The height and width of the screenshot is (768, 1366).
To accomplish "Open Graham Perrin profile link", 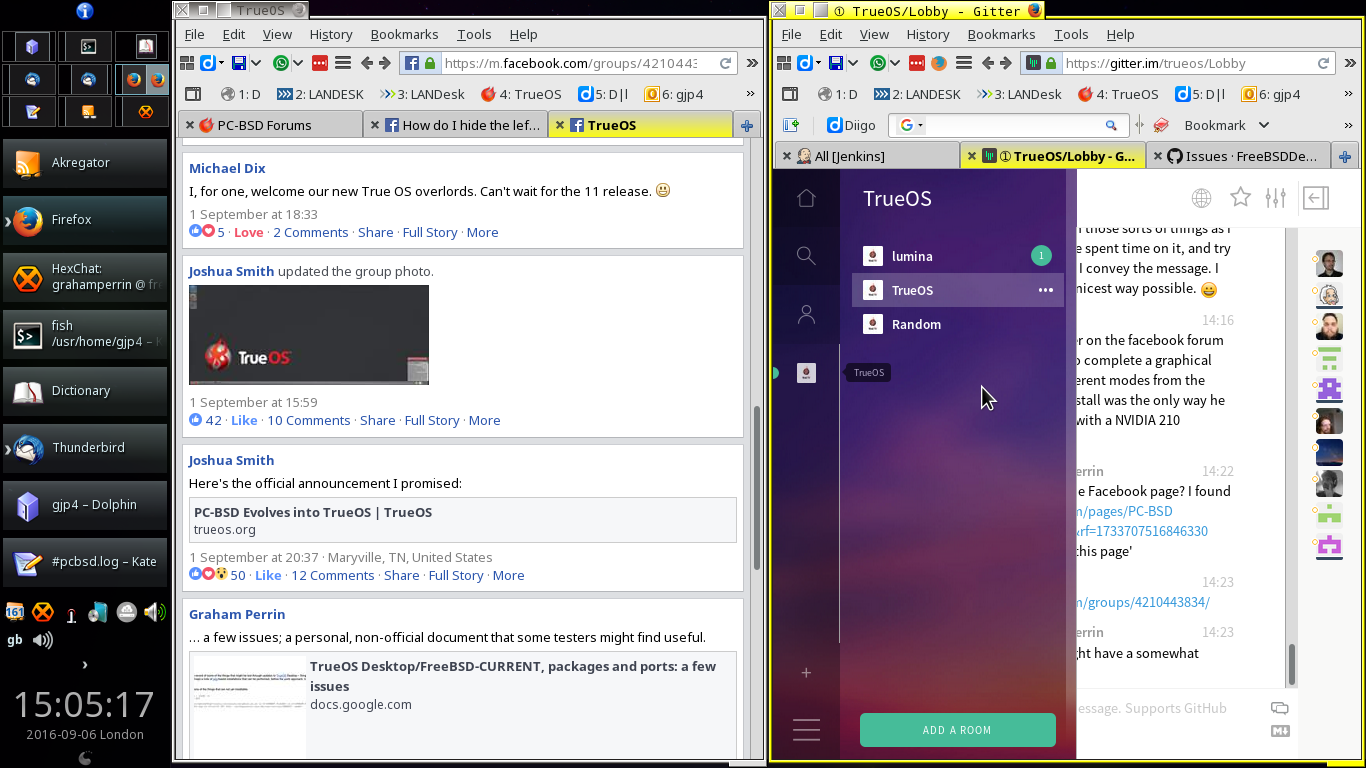I will point(237,614).
